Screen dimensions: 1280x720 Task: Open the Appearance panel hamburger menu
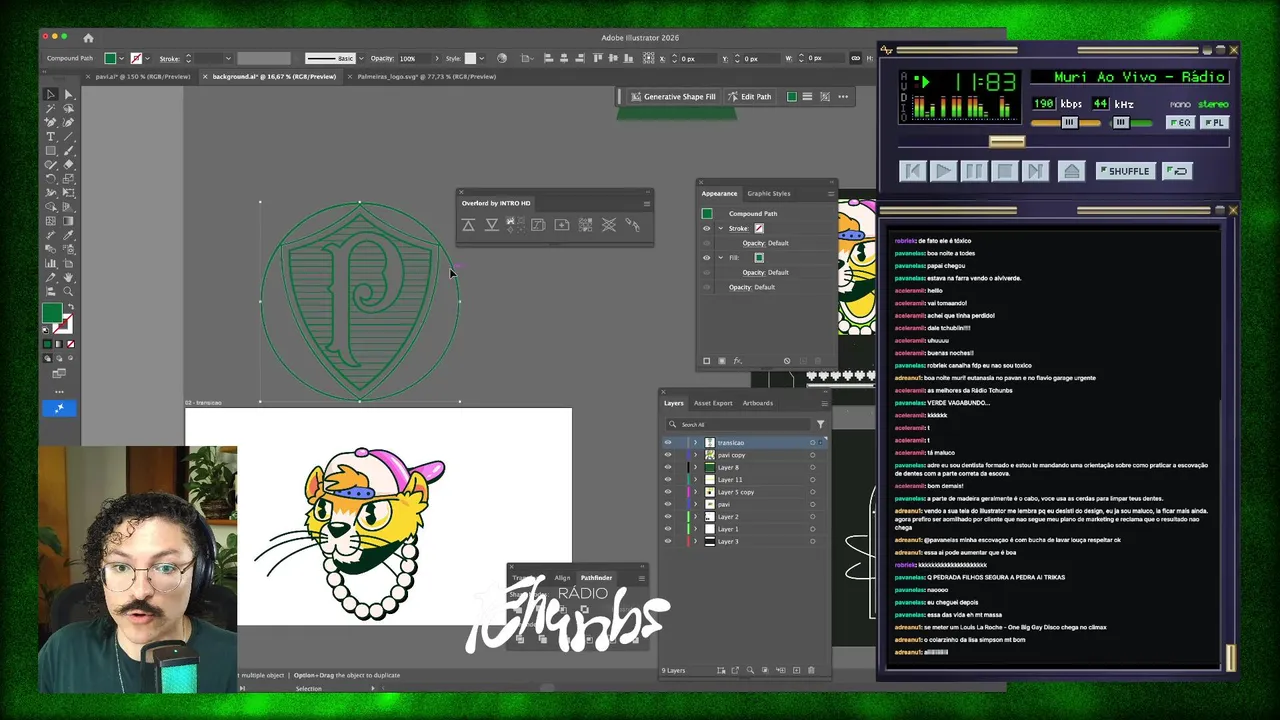[831, 194]
